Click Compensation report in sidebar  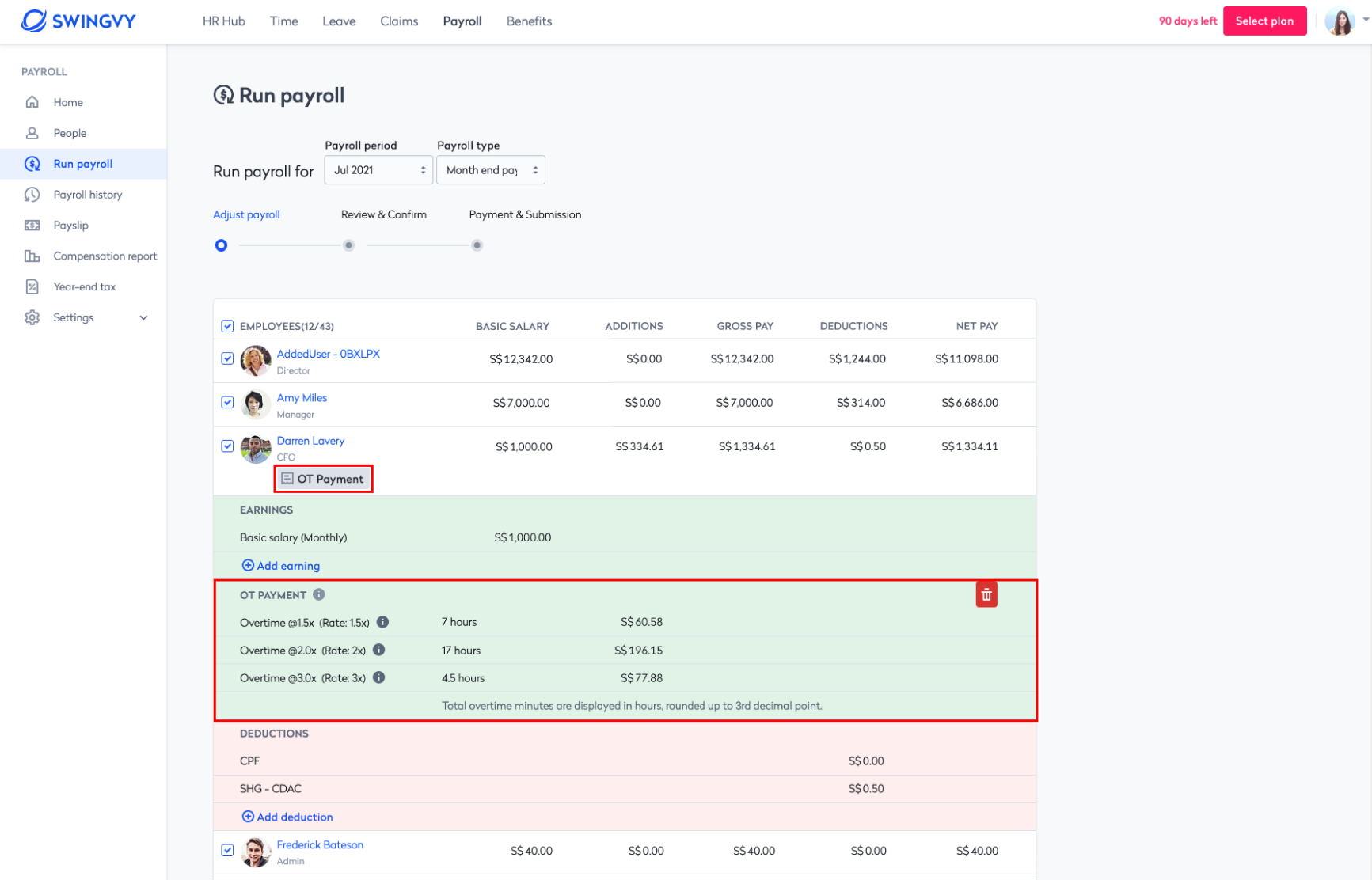(105, 256)
